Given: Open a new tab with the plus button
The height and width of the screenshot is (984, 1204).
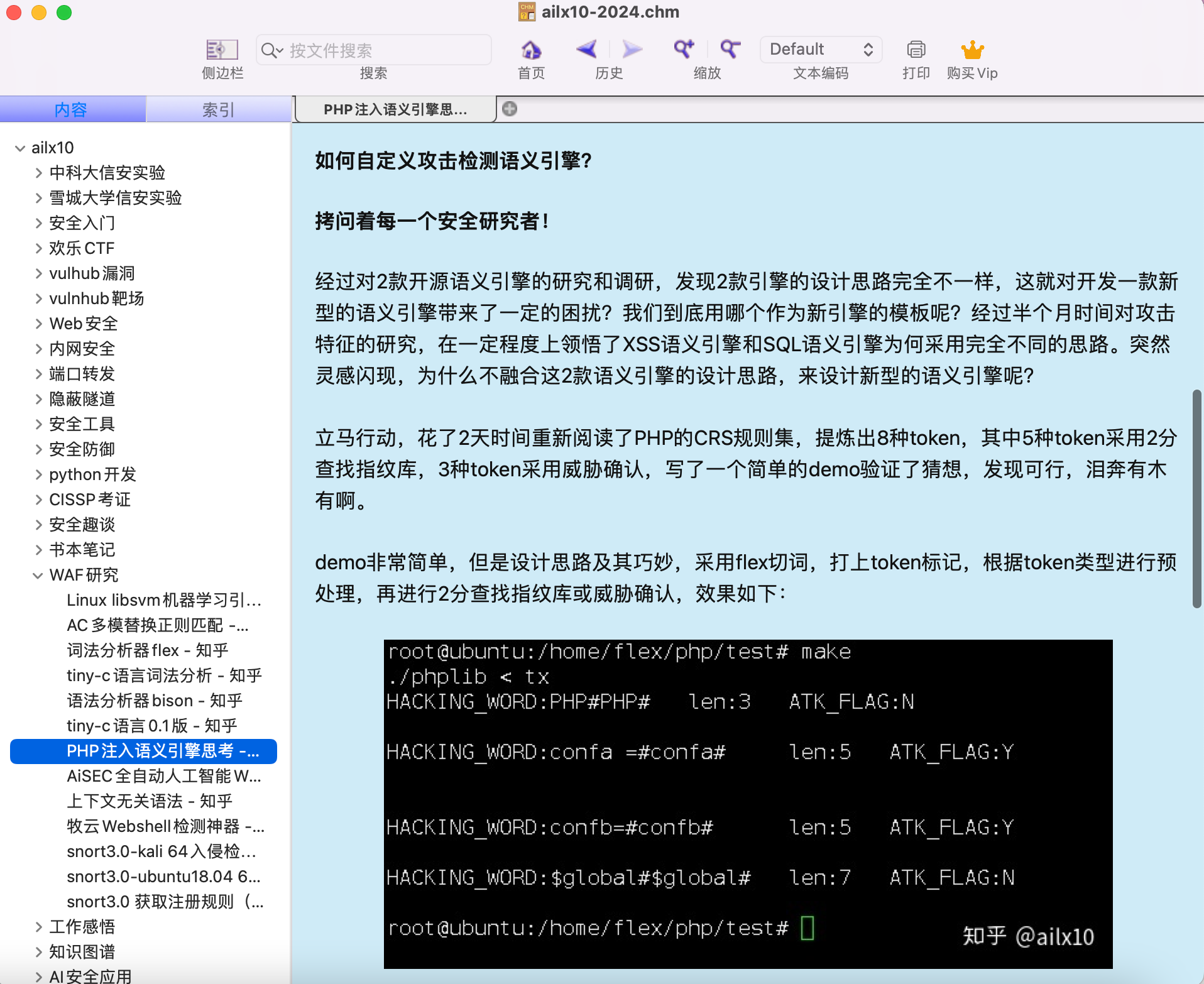Looking at the screenshot, I should 510,109.
